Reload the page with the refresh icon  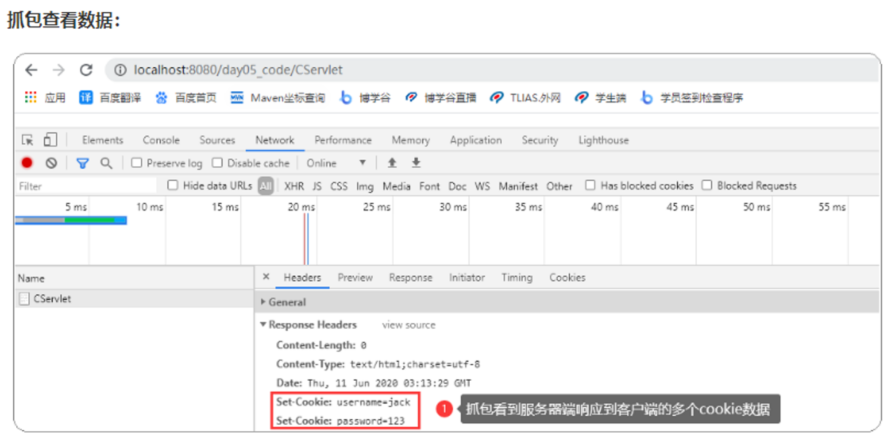coord(86,70)
